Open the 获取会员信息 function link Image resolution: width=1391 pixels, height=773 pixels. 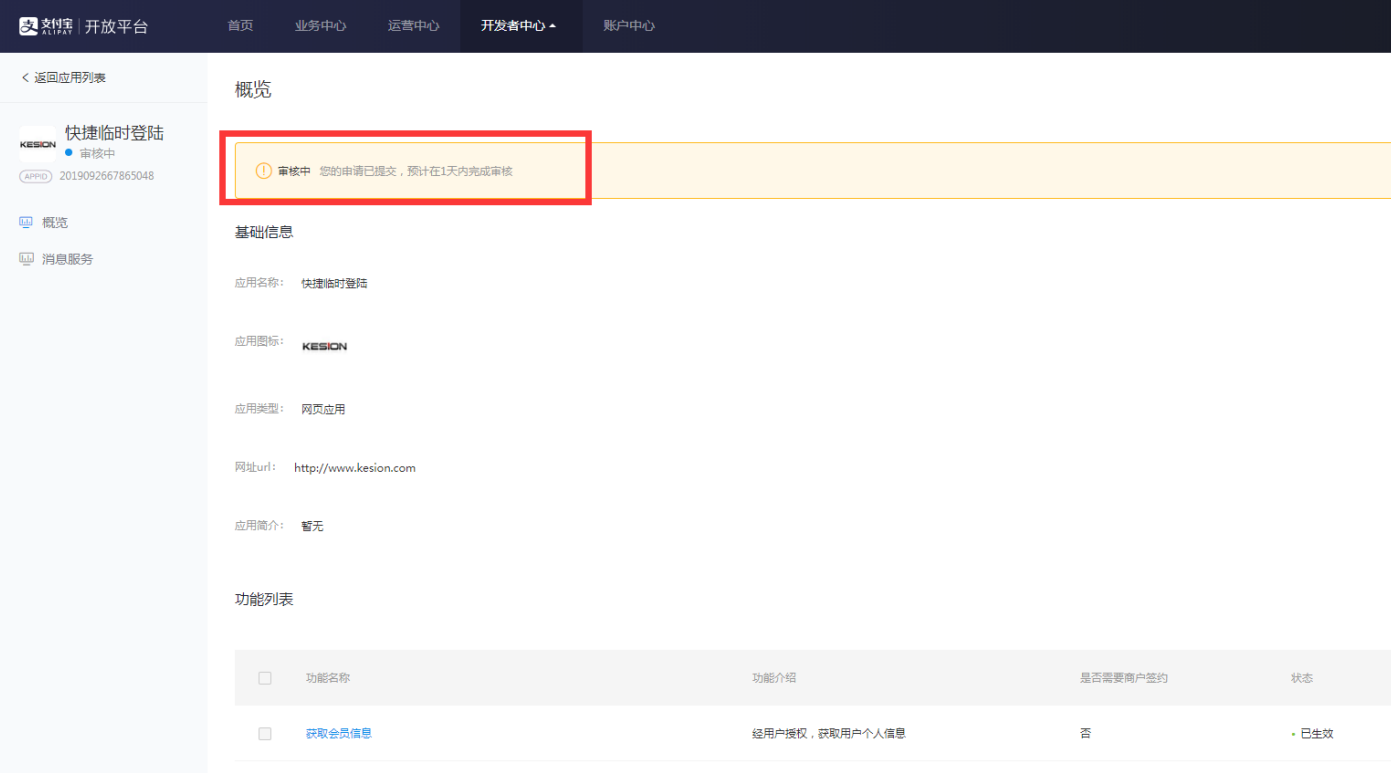[x=338, y=734]
